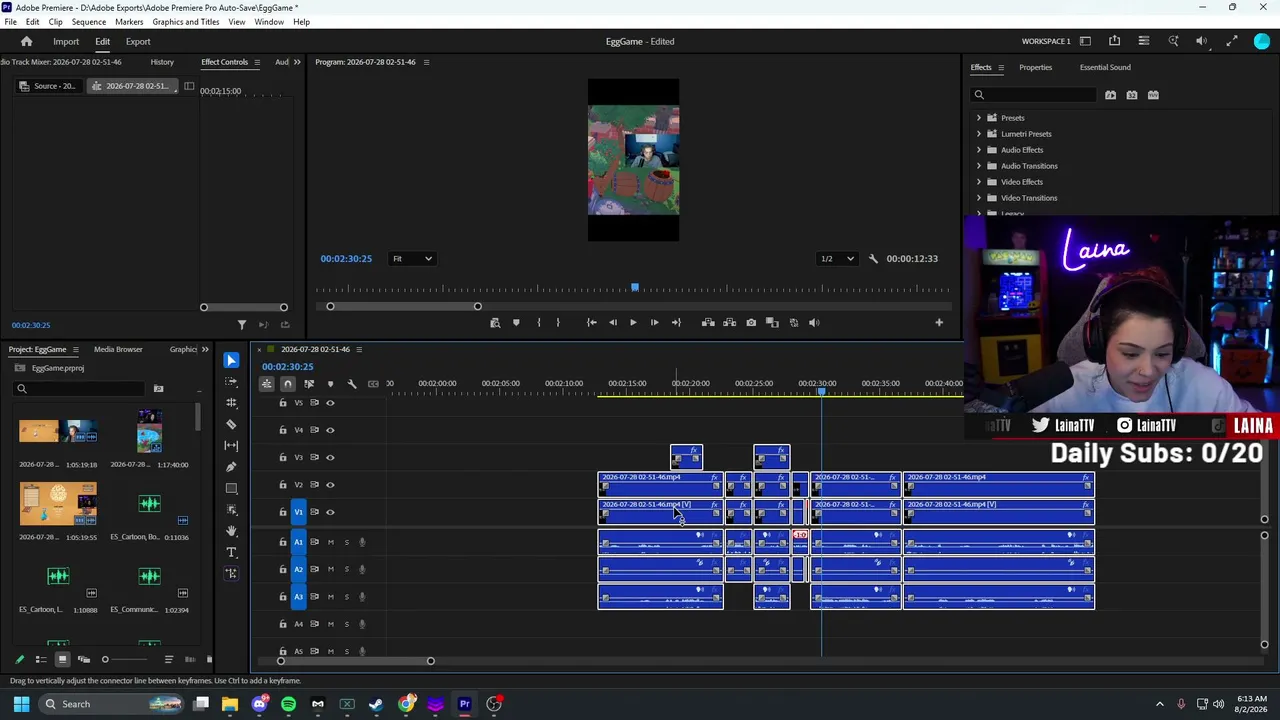Switch Project panel to icon view

62,659
